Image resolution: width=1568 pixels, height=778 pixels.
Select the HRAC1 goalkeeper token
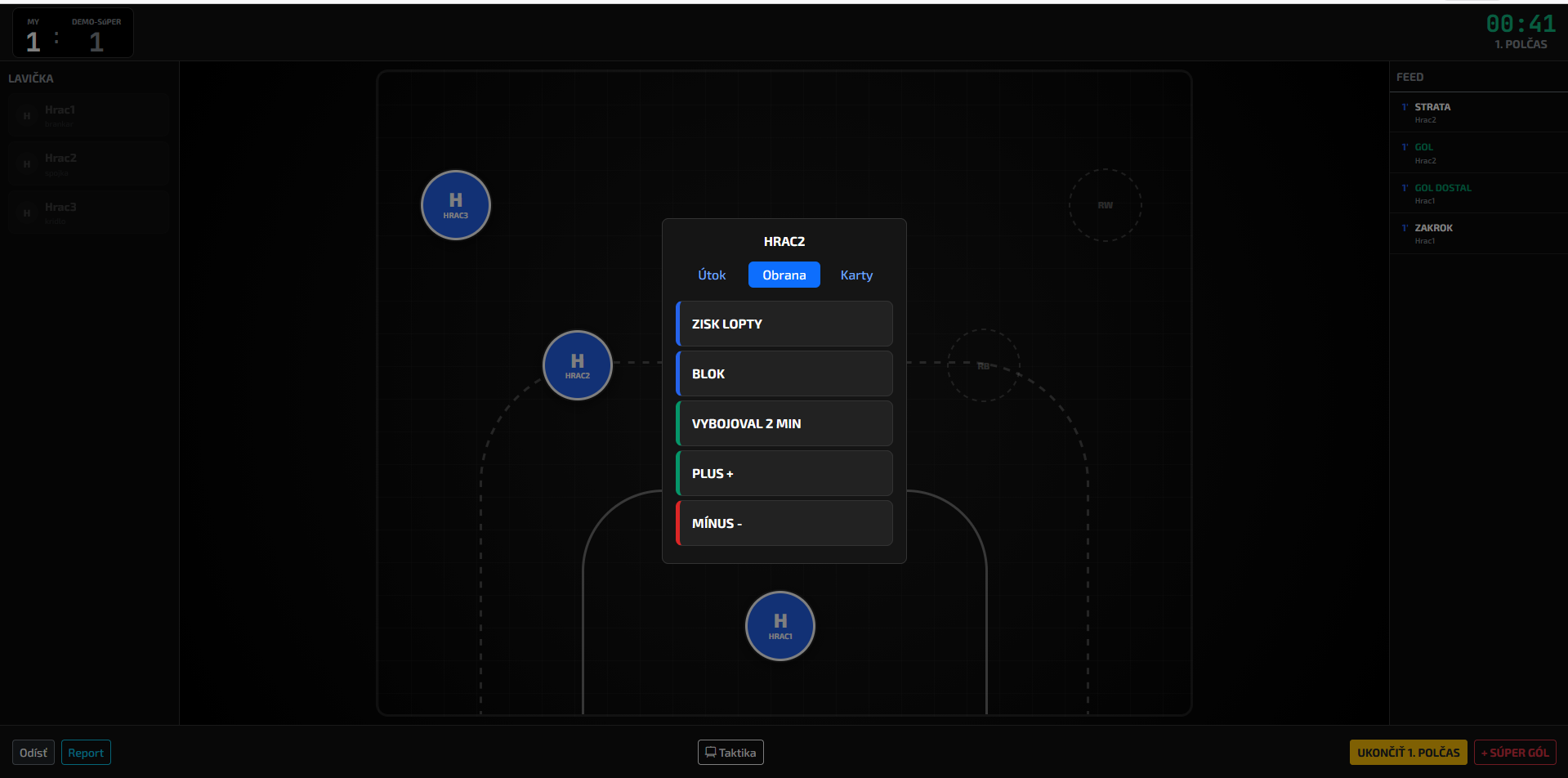click(x=780, y=626)
